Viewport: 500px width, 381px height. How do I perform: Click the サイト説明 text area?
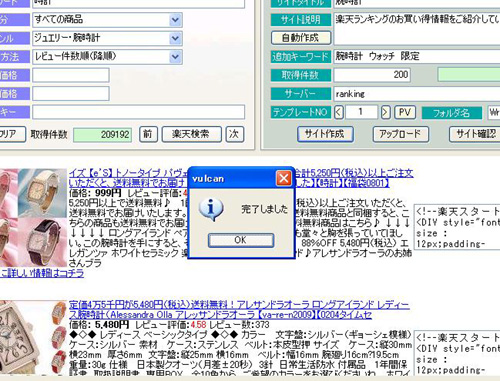pyautogui.click(x=417, y=29)
